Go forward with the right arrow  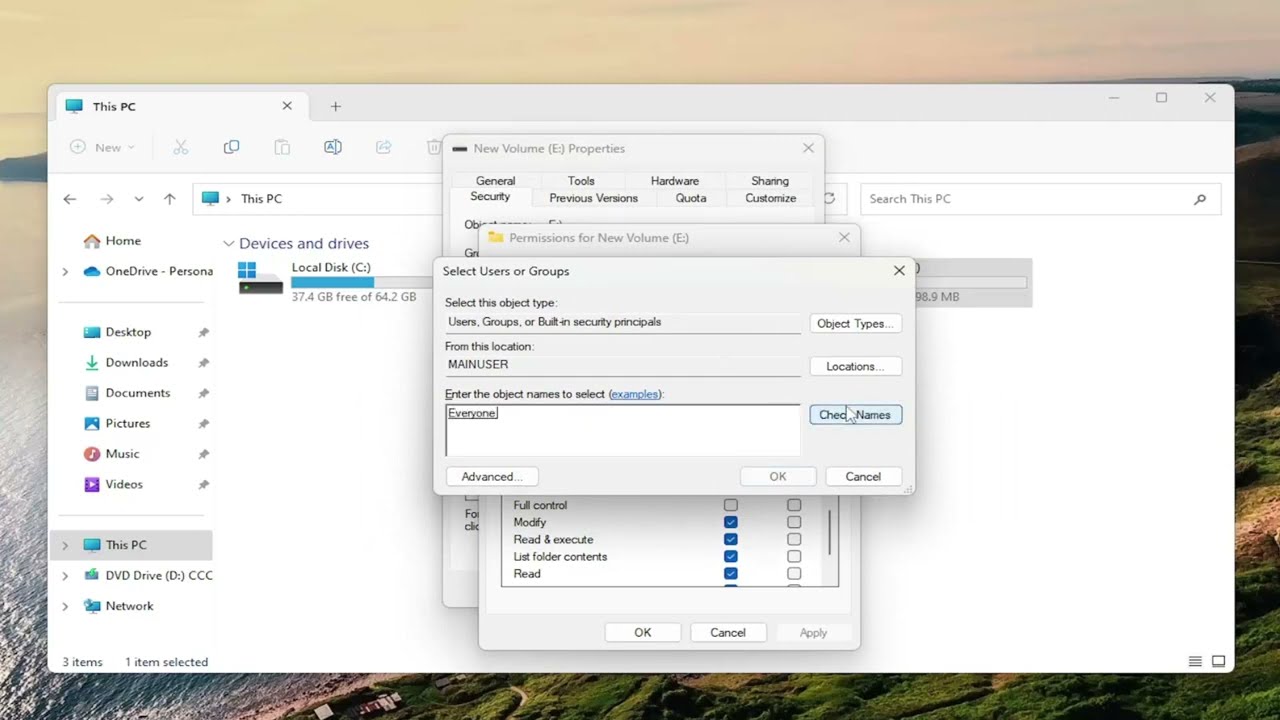point(107,199)
